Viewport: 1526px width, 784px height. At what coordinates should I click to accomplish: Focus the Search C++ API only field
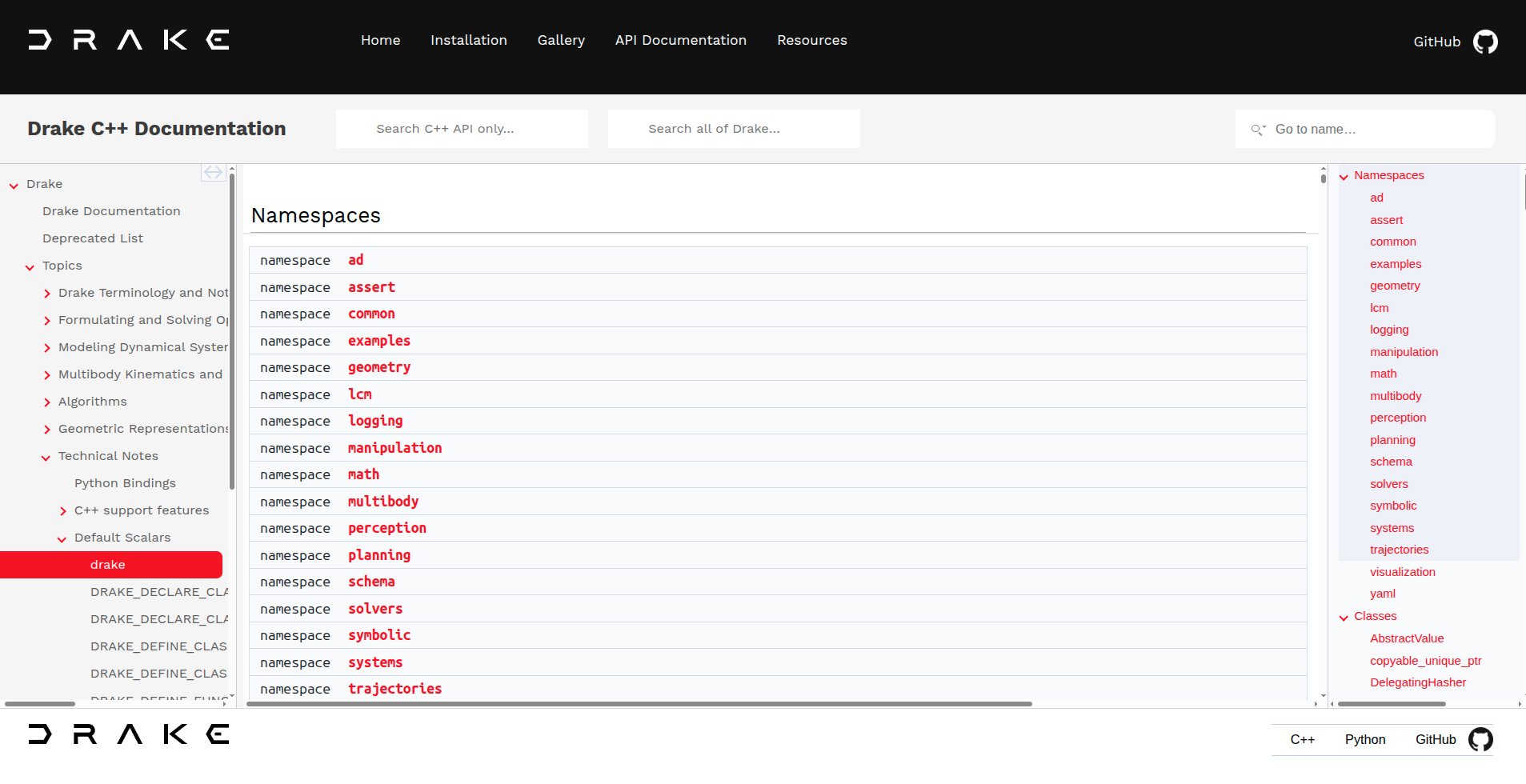click(x=462, y=129)
